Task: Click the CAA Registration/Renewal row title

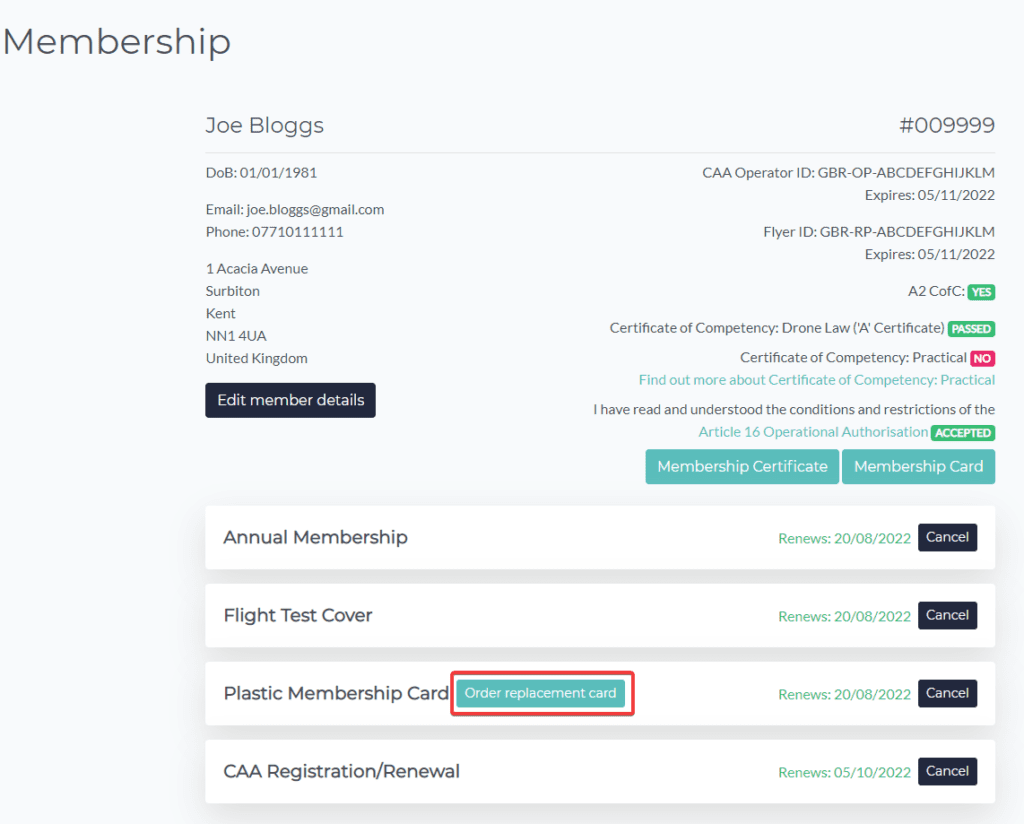Action: [x=341, y=771]
